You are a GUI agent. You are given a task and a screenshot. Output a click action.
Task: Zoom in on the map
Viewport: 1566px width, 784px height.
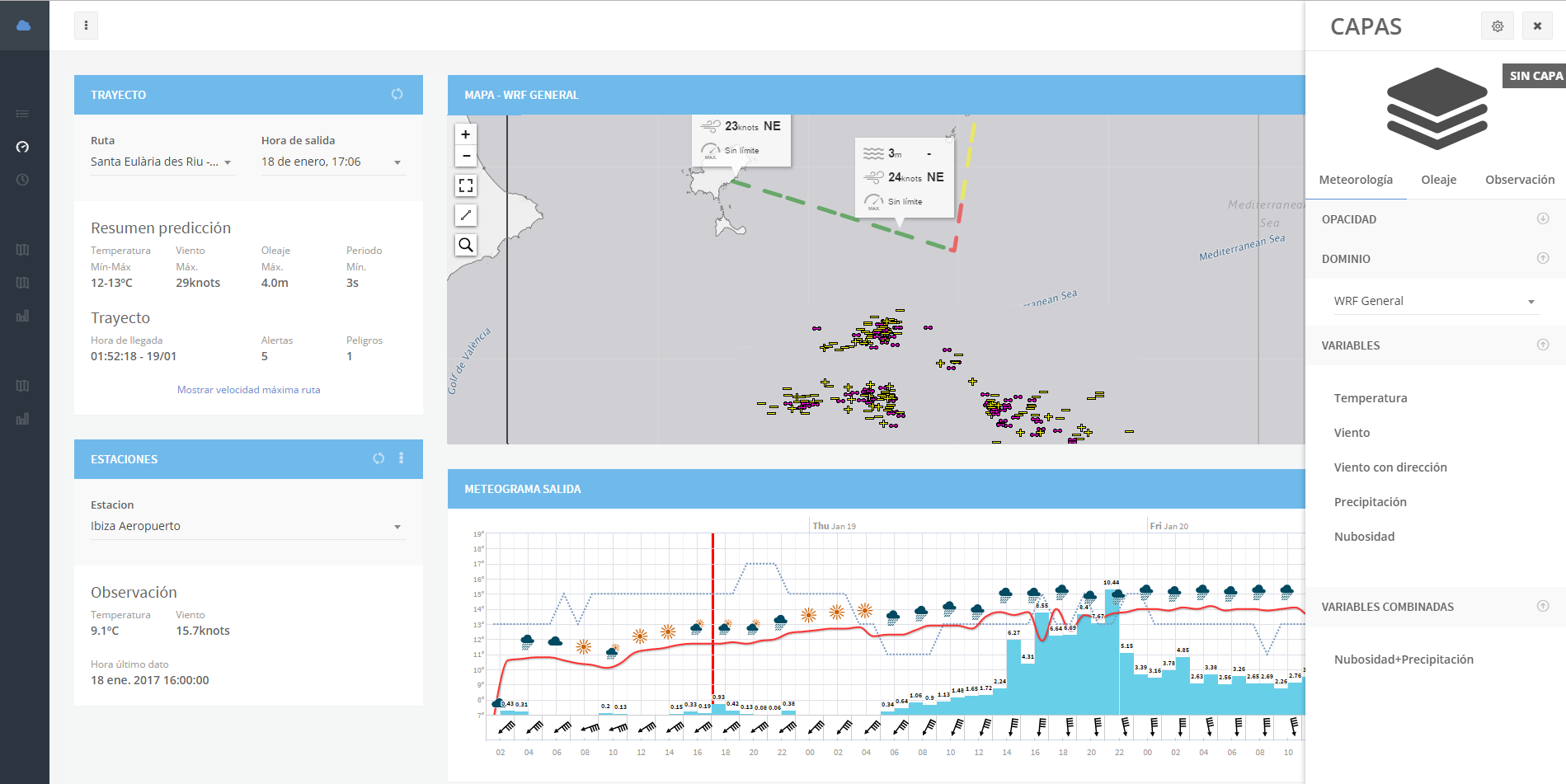coord(466,134)
